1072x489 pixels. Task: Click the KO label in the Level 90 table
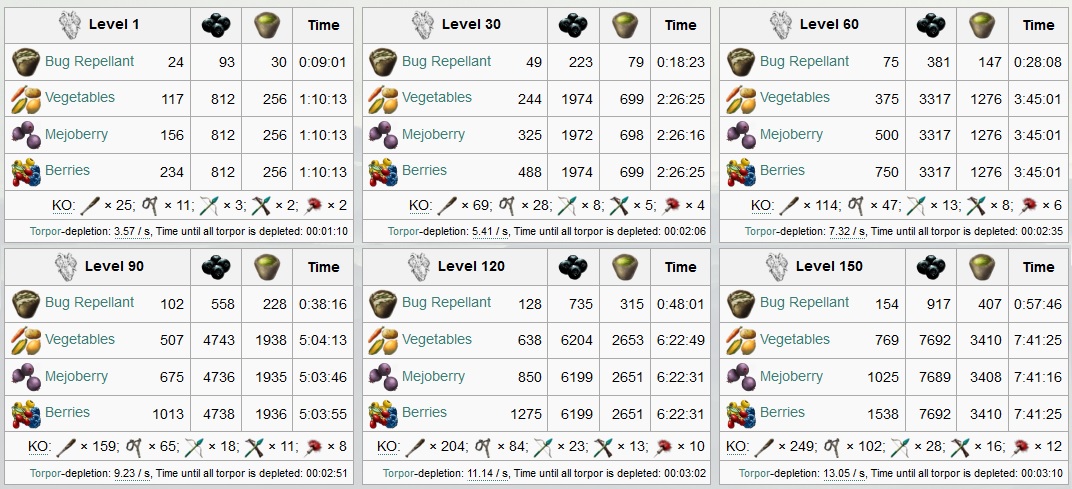pyautogui.click(x=39, y=447)
